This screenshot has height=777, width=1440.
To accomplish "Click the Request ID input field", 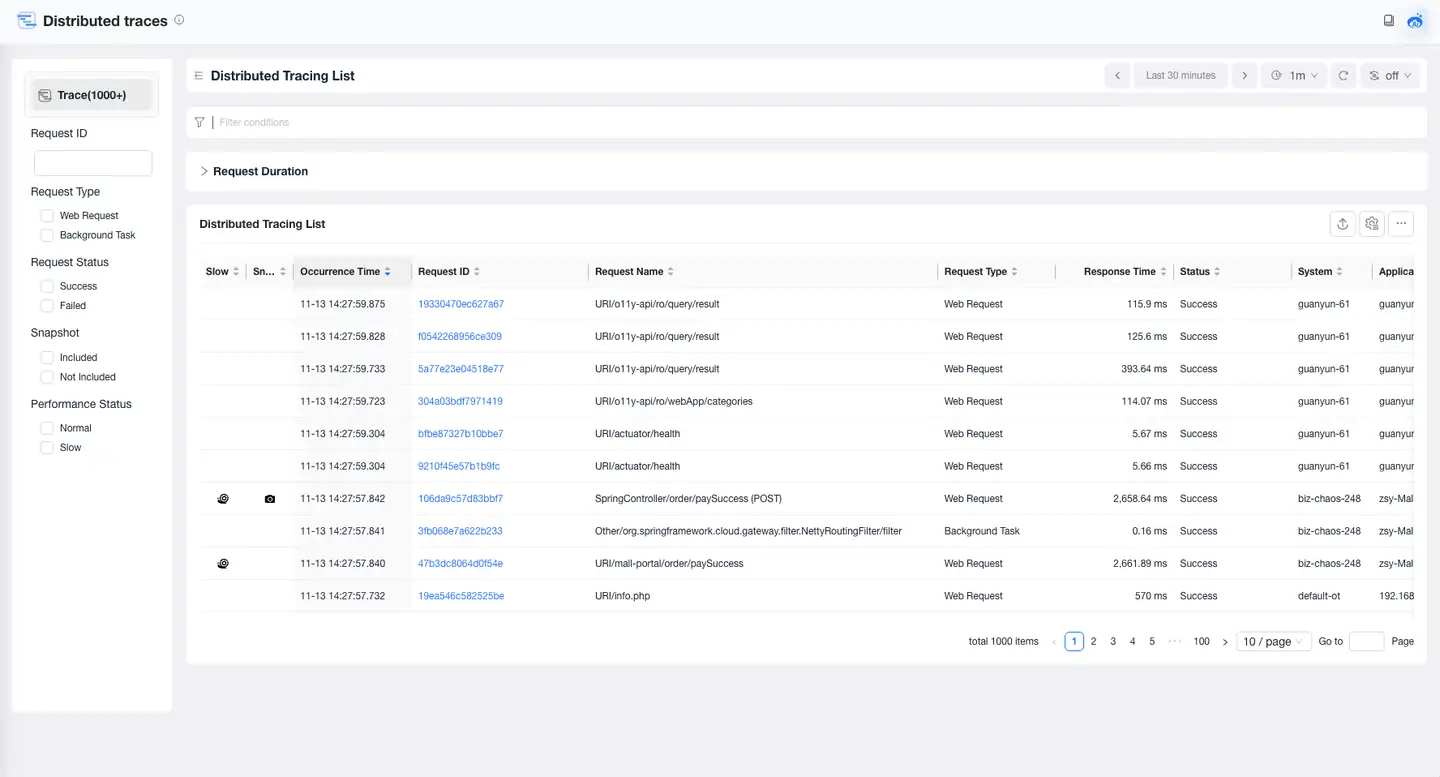I will coord(93,163).
